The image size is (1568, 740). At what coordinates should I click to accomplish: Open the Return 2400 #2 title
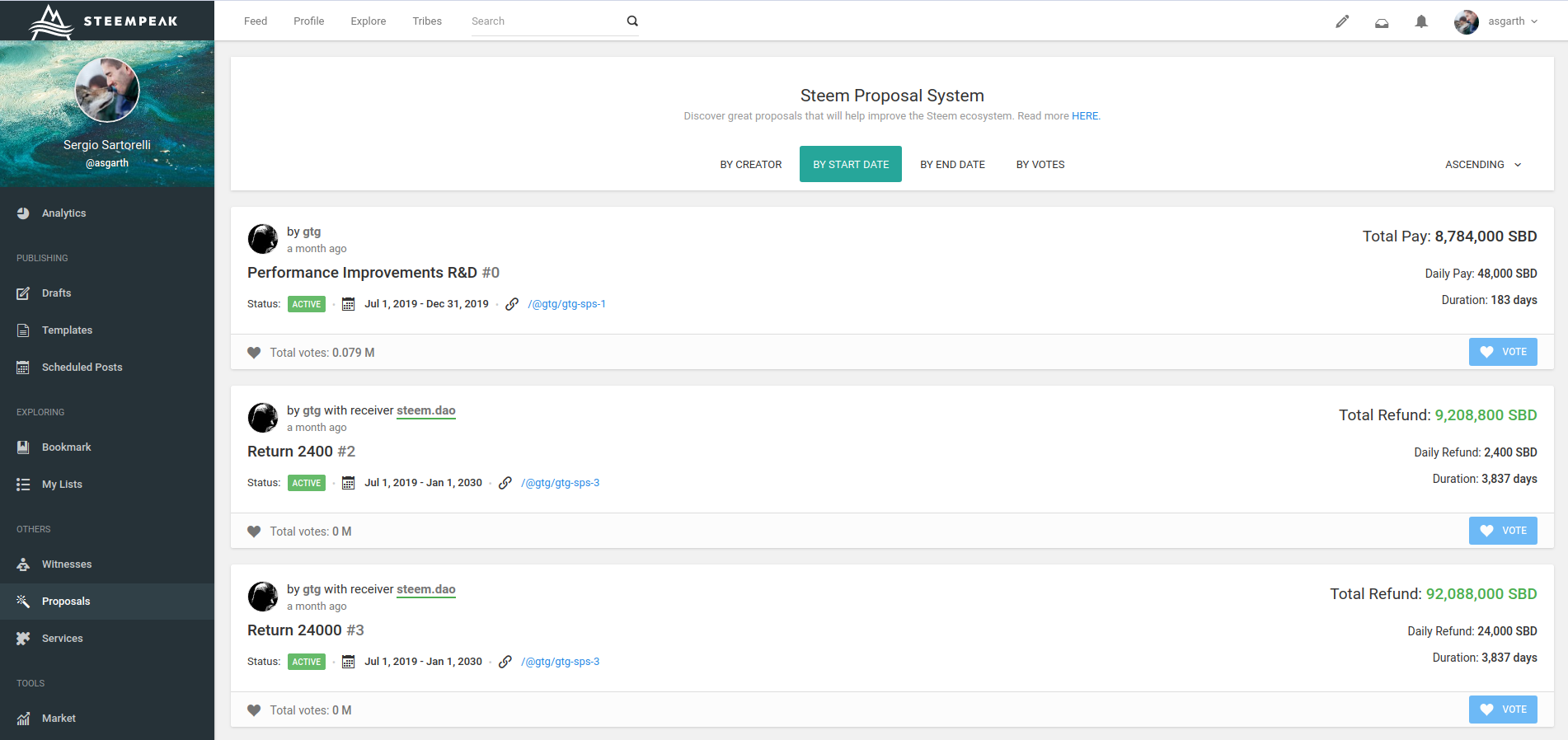coord(302,452)
